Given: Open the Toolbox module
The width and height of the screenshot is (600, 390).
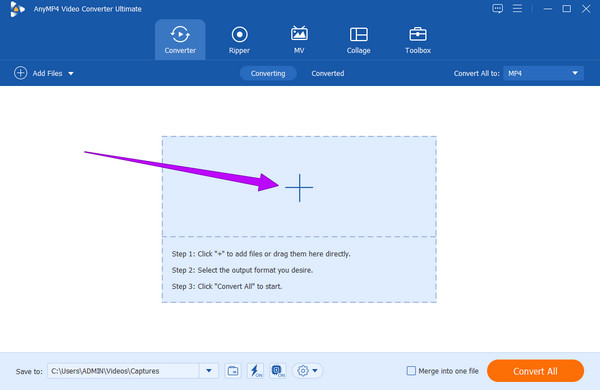Looking at the screenshot, I should (x=418, y=40).
